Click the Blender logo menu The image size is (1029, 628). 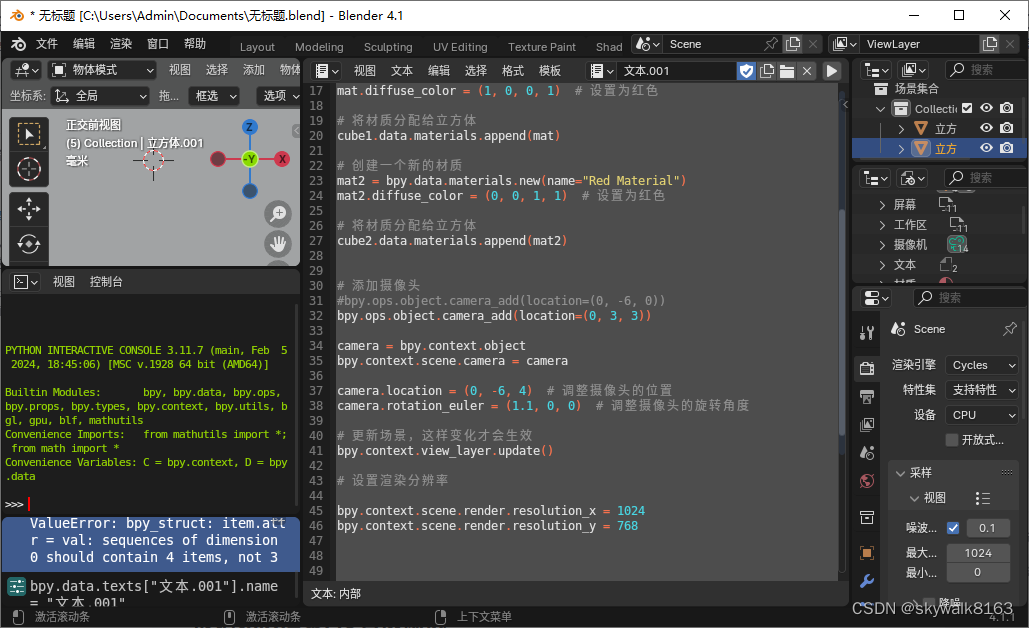[18, 44]
